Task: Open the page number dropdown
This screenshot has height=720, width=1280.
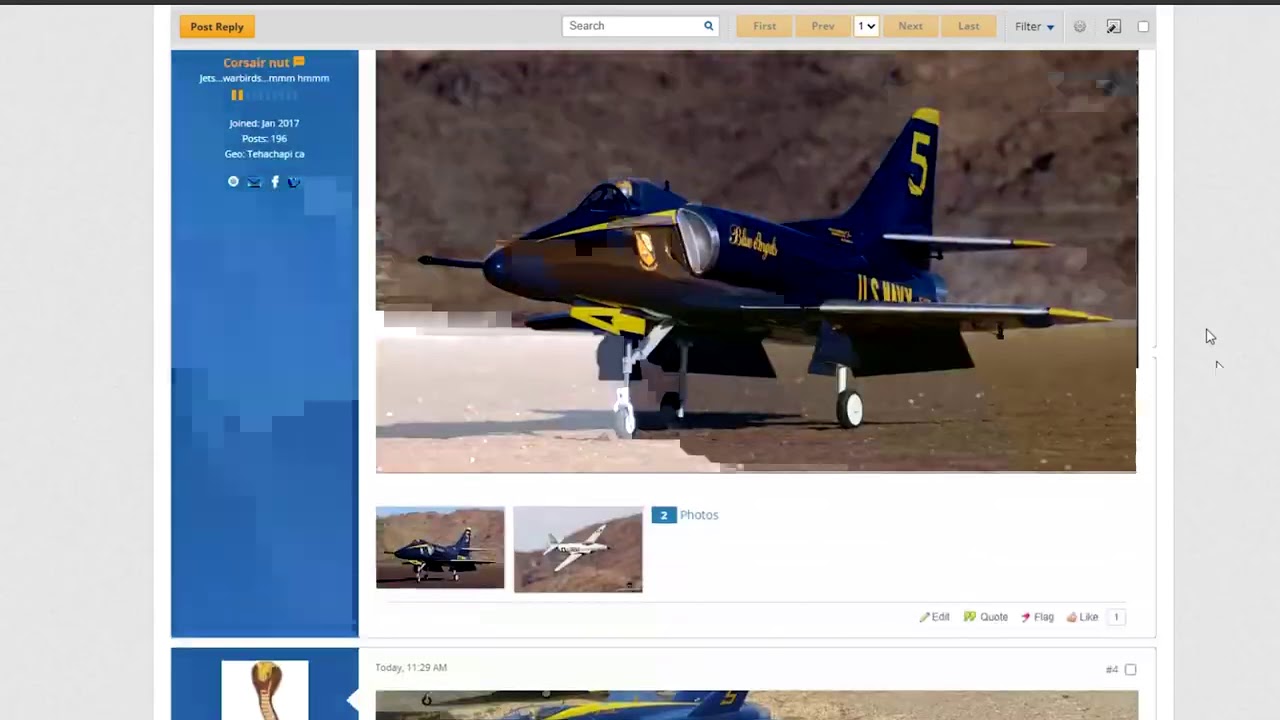Action: pos(867,26)
